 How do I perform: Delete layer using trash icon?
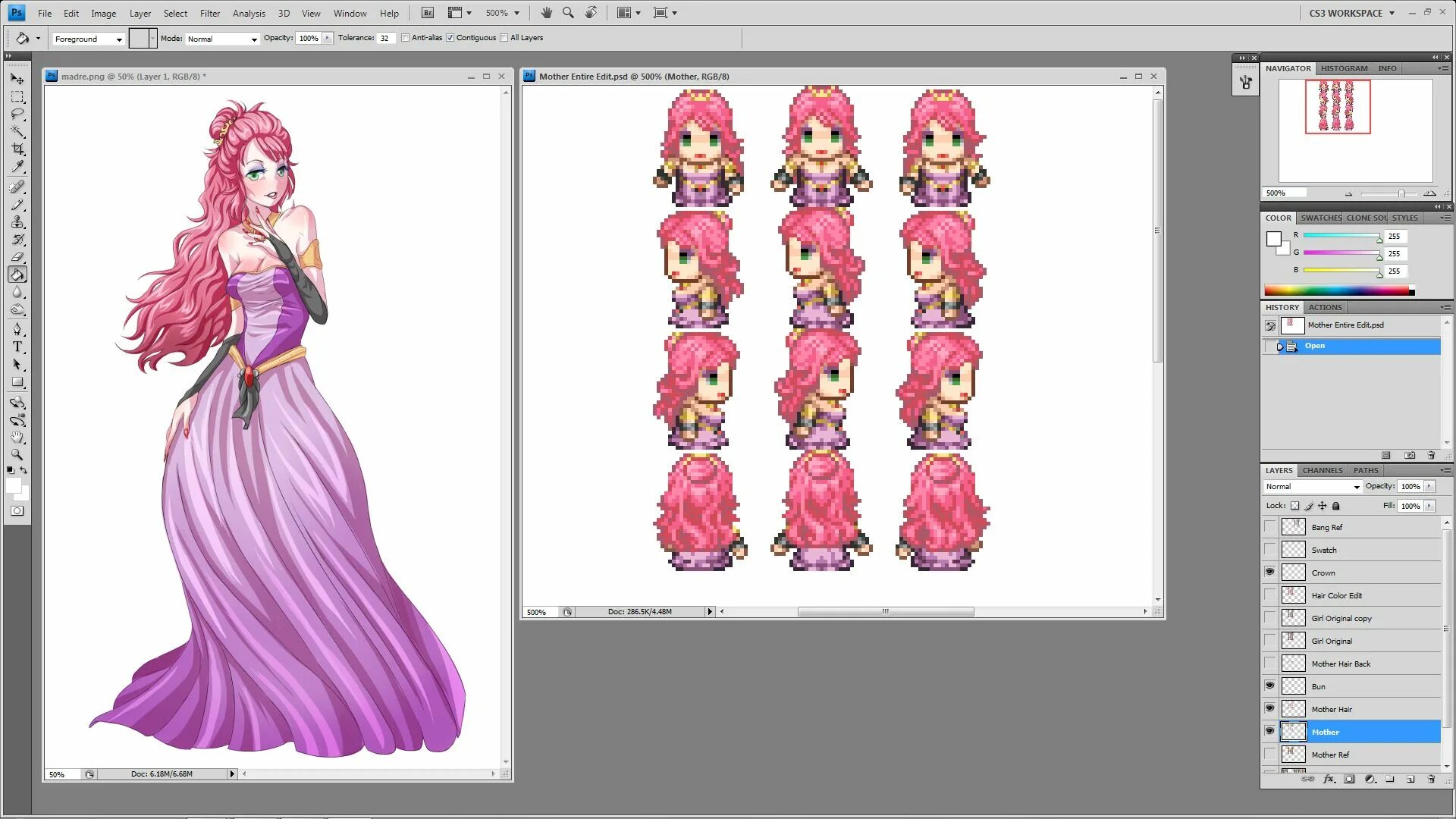pos(1431,779)
